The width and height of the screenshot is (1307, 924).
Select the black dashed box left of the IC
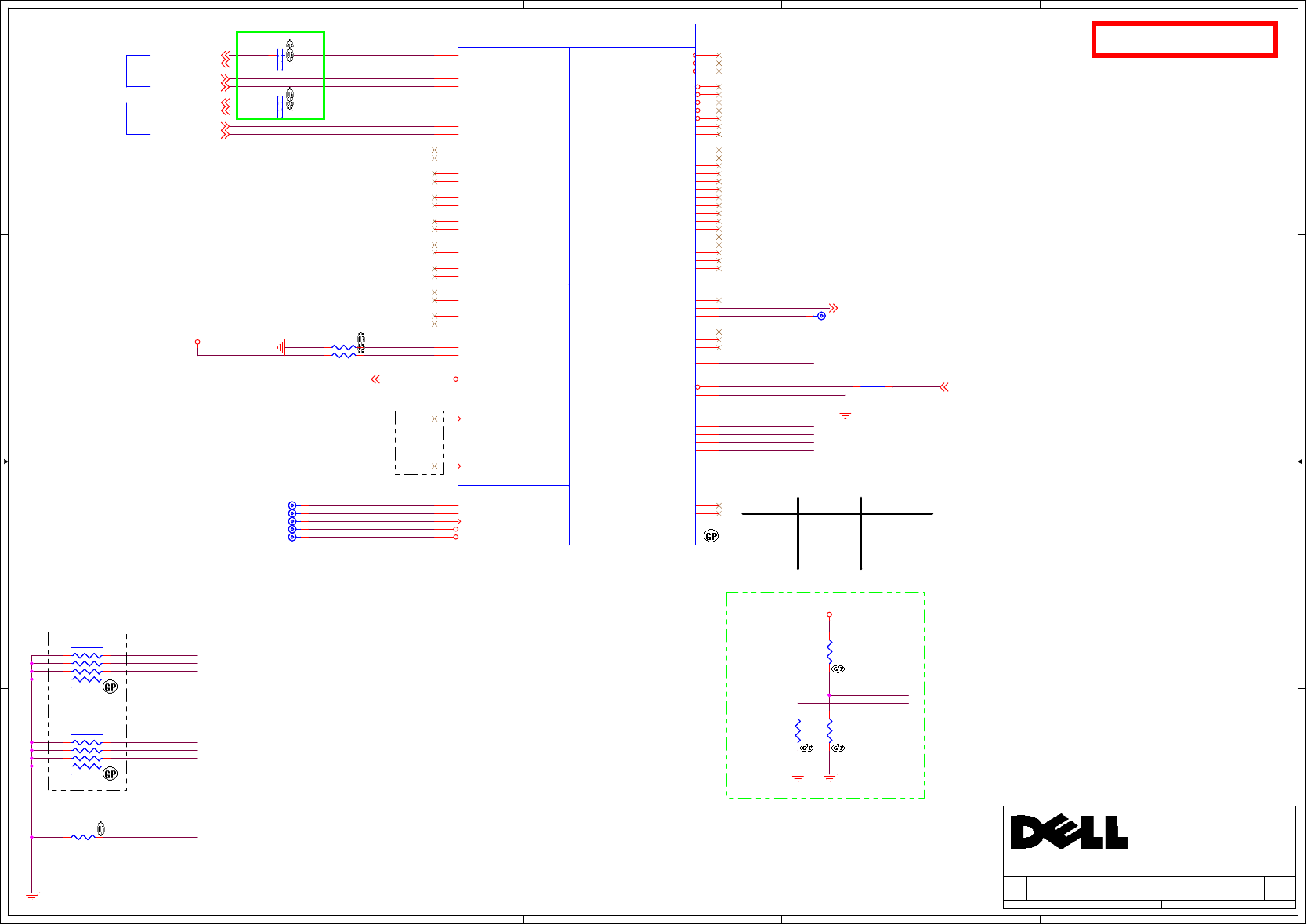(x=419, y=442)
